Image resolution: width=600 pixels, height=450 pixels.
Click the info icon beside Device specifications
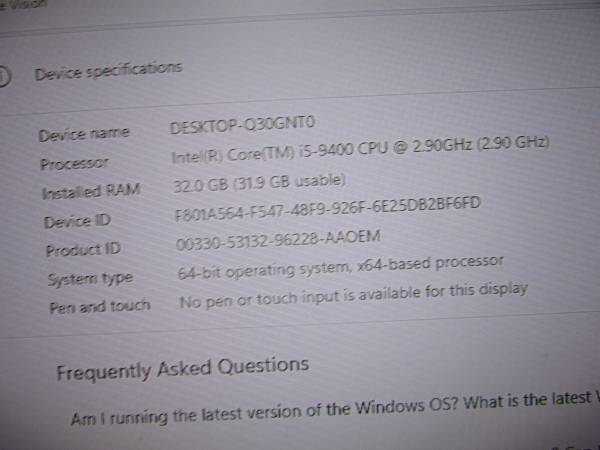tap(4, 76)
